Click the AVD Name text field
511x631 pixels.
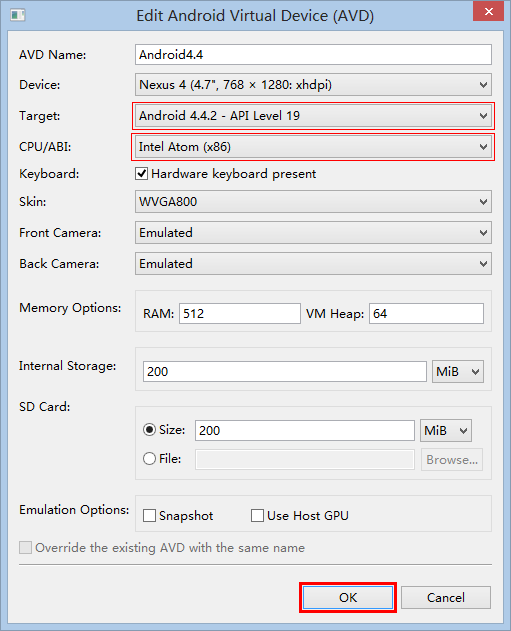tap(313, 54)
